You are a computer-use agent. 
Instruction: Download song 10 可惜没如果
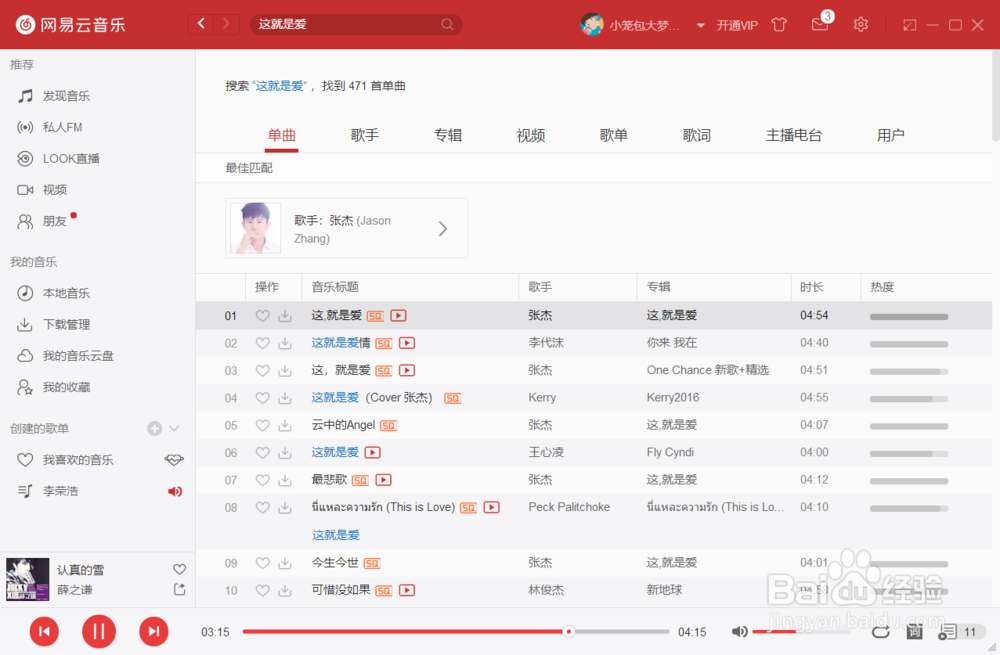[x=284, y=591]
